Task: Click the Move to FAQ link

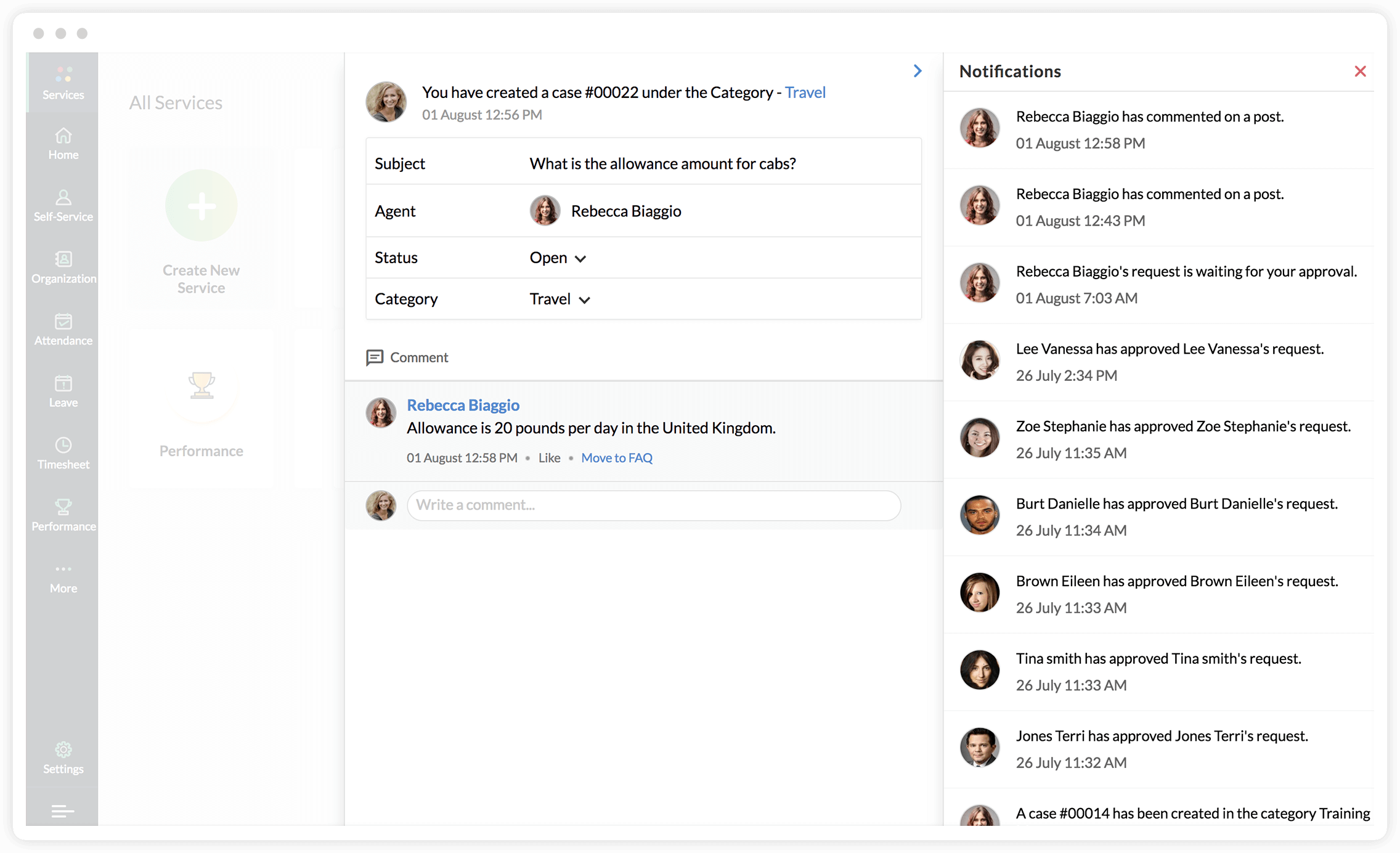Action: coord(616,458)
